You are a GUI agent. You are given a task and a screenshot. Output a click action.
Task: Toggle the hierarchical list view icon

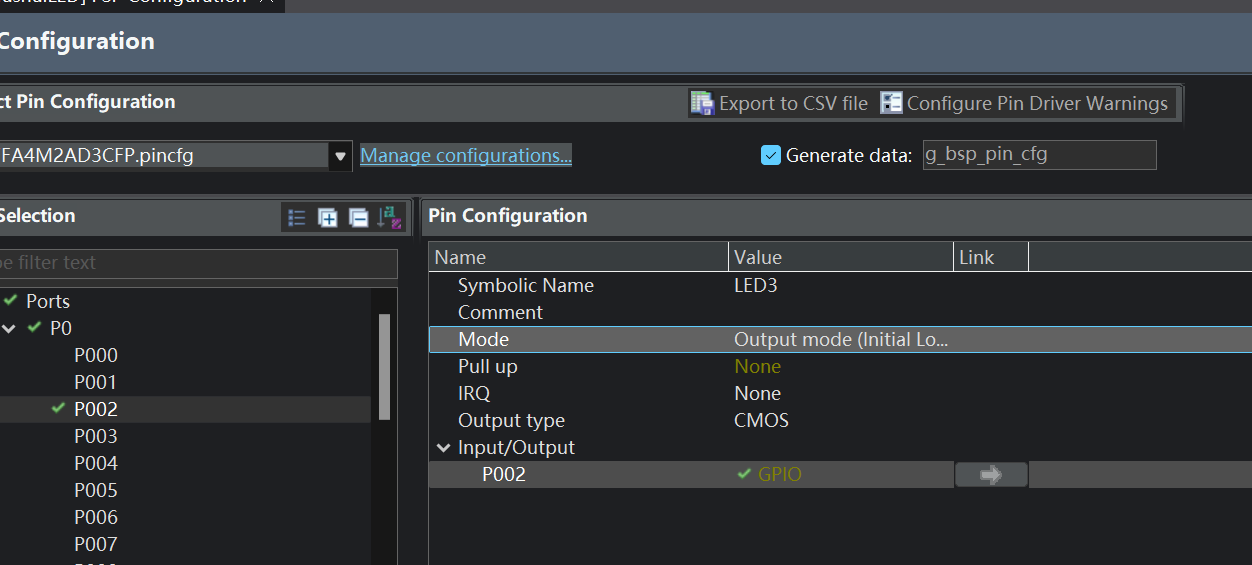click(x=297, y=217)
